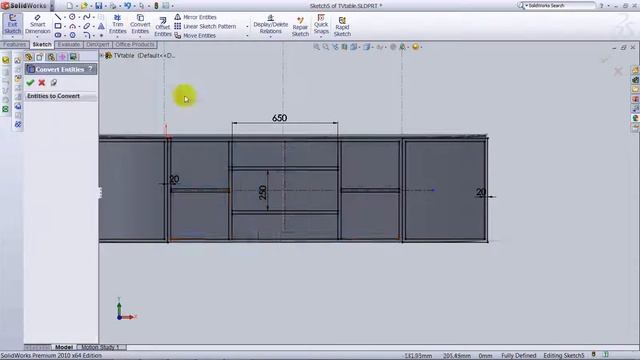Viewport: 640px width, 360px height.
Task: Click Mirror Entities
Action: pos(196,17)
